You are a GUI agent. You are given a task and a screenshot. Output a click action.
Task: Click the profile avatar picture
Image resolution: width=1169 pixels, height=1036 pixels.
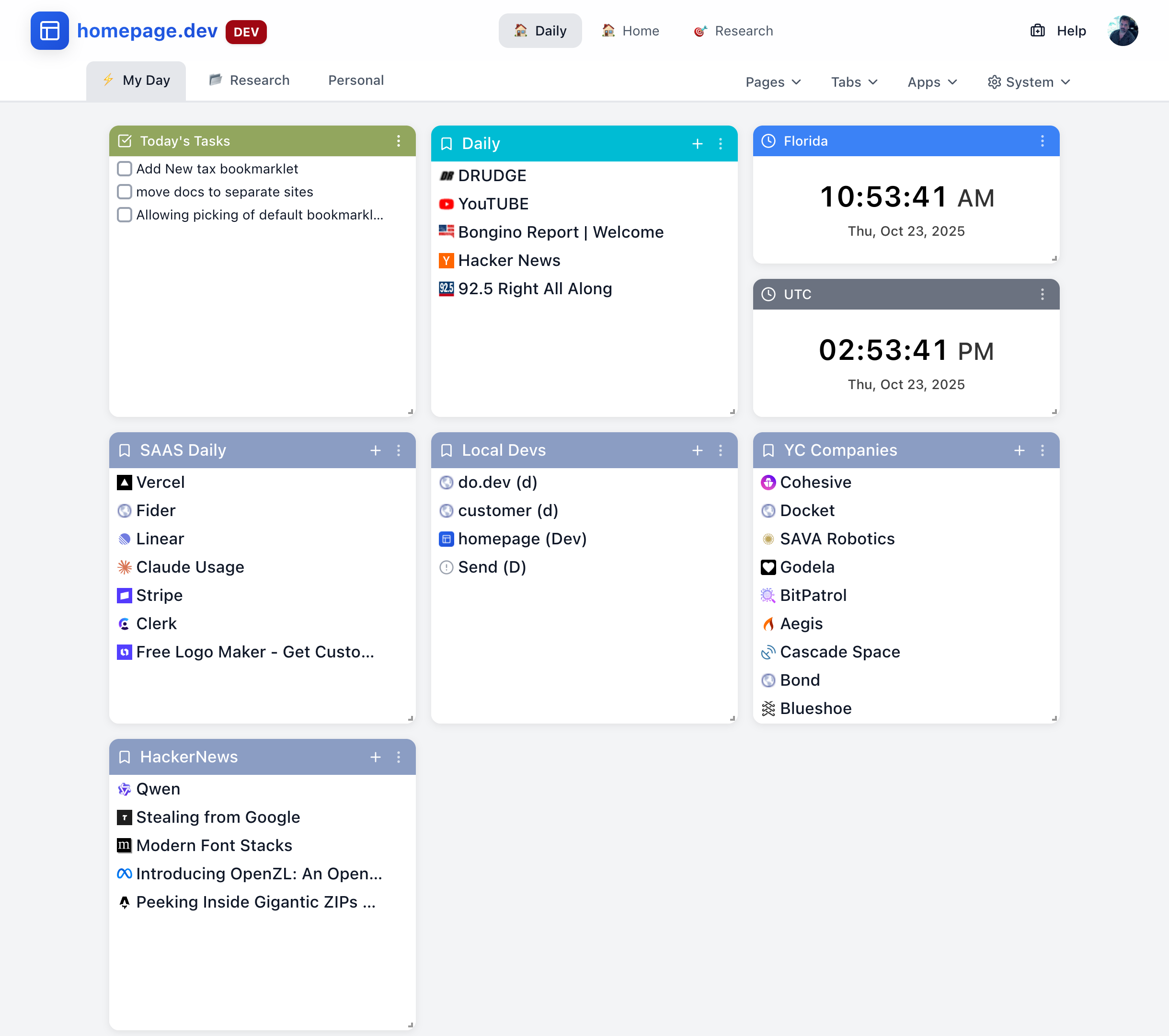click(x=1123, y=30)
